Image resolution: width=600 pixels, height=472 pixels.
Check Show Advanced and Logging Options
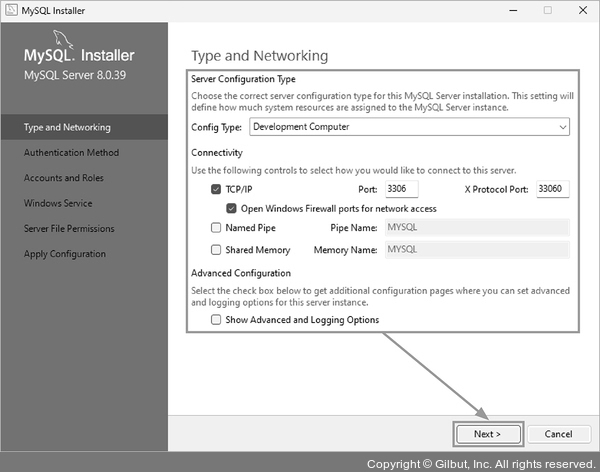[216, 320]
